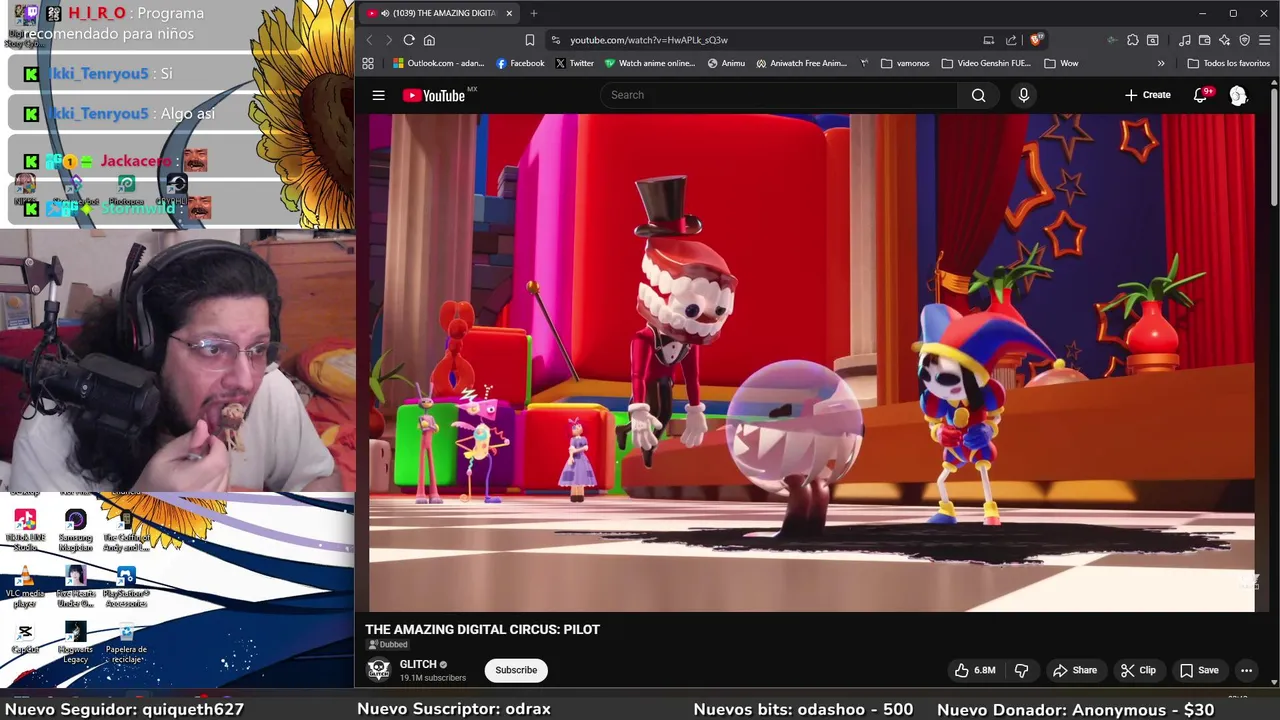
Task: Start voice search with microphone icon
Action: click(x=1023, y=95)
